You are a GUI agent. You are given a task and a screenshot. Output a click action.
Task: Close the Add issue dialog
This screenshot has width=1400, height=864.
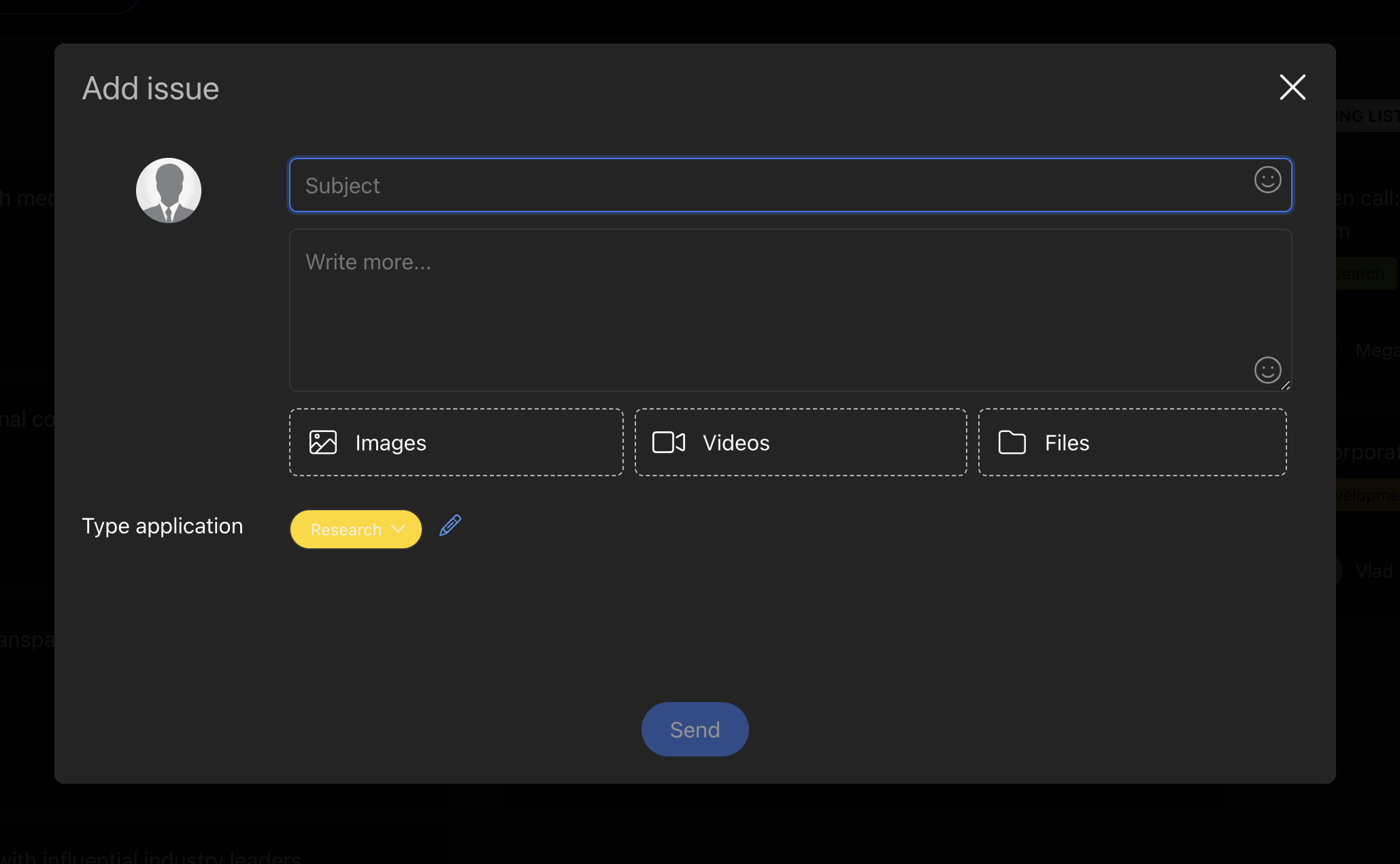tap(1292, 87)
